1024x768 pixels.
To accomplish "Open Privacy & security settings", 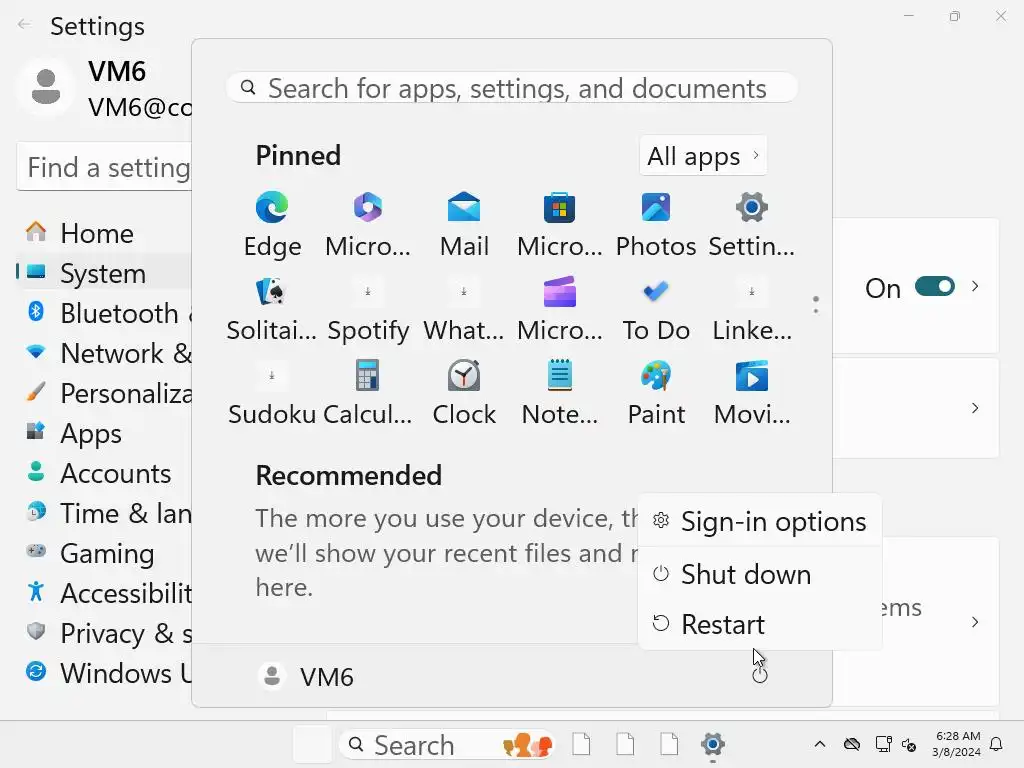I will coord(104,633).
